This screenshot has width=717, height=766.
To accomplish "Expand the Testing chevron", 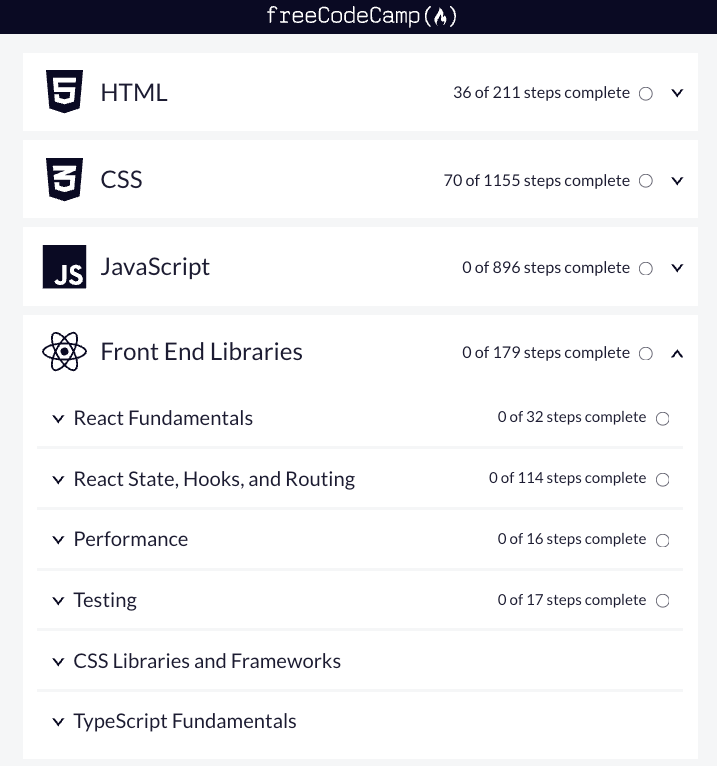I will 58,601.
